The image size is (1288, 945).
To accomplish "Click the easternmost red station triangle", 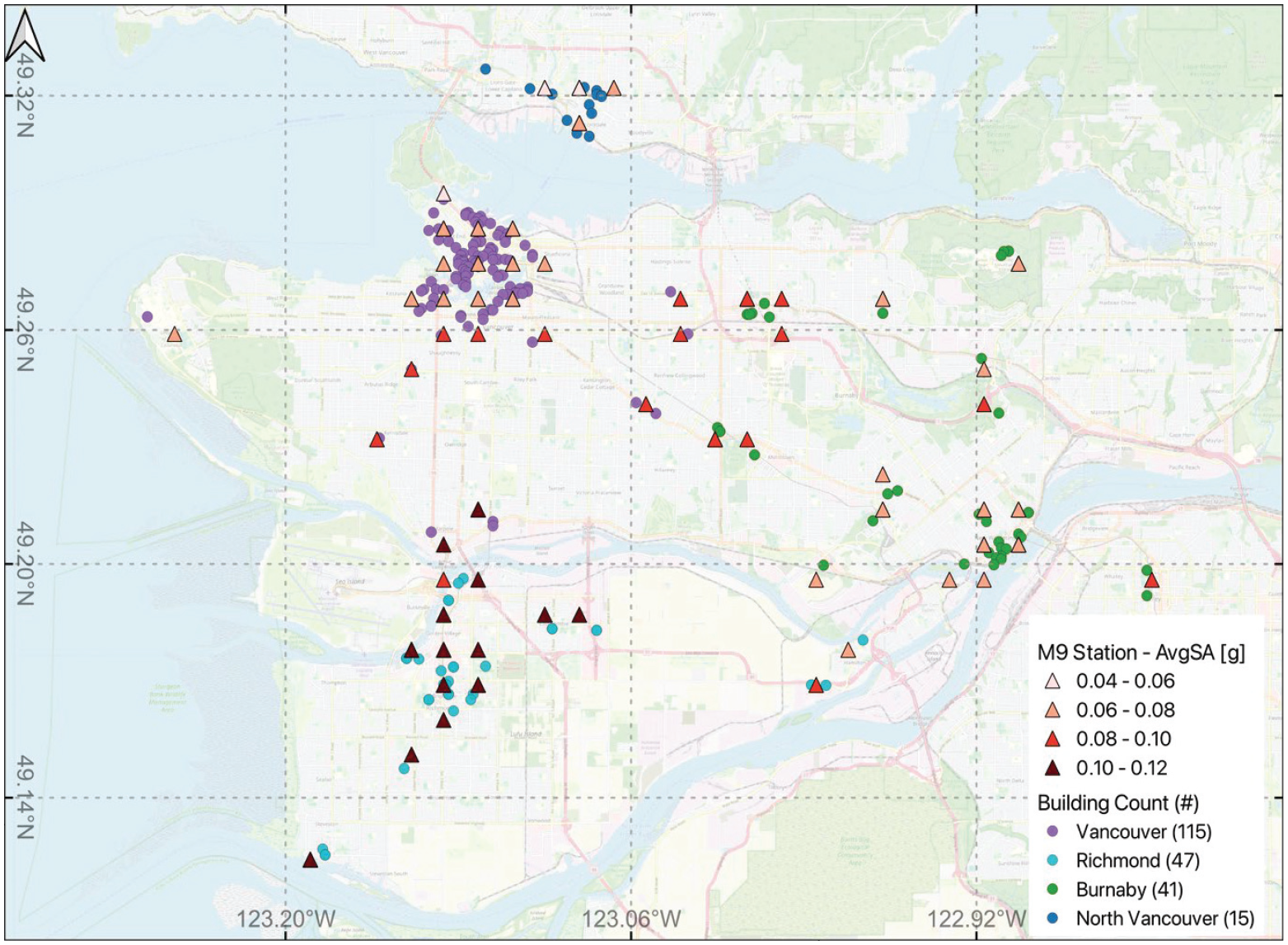I will click(1151, 580).
